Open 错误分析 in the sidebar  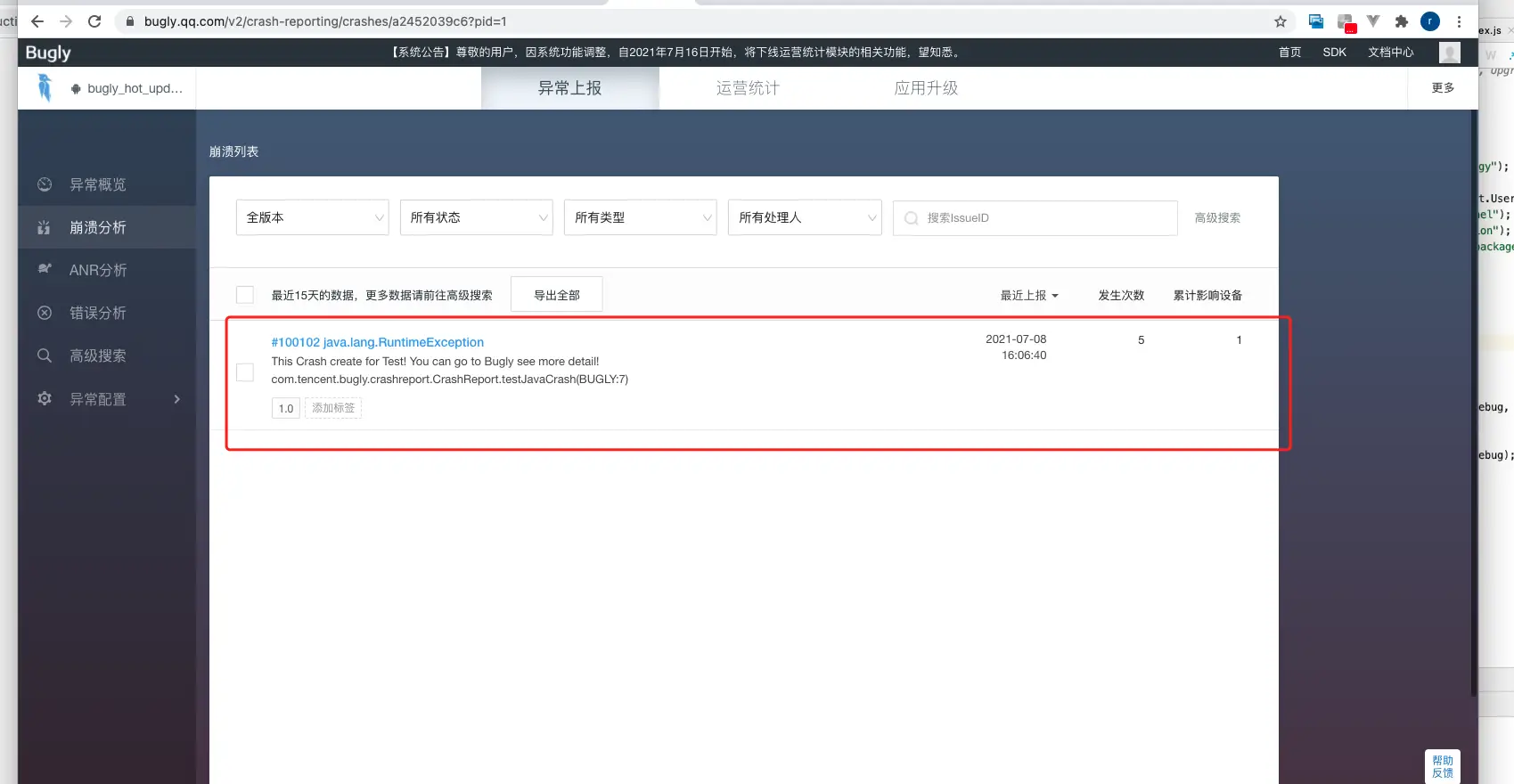(x=98, y=313)
